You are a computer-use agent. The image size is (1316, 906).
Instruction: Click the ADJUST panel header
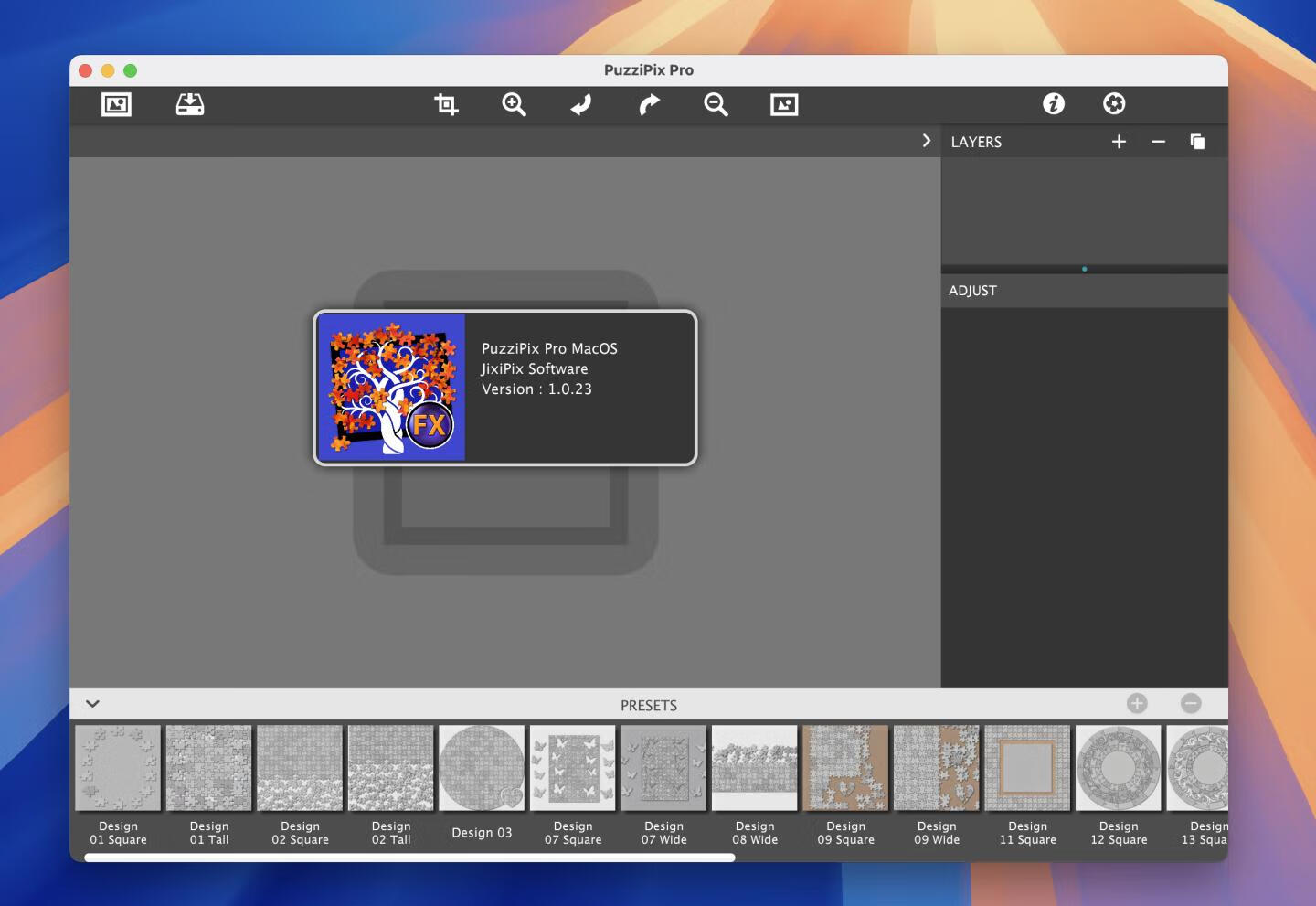pos(1085,291)
